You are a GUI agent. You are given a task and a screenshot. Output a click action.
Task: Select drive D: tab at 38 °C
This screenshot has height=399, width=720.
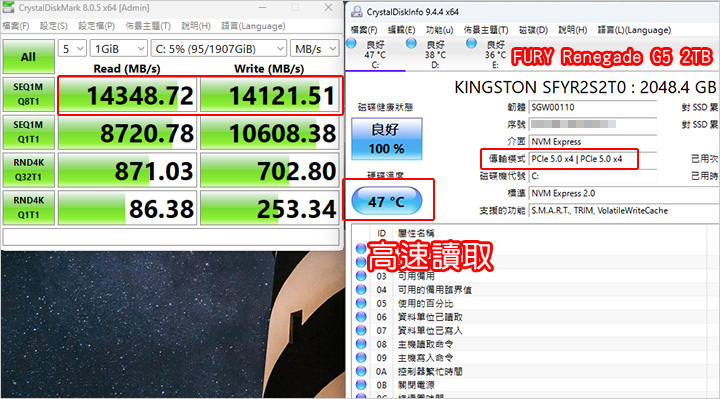click(x=435, y=54)
